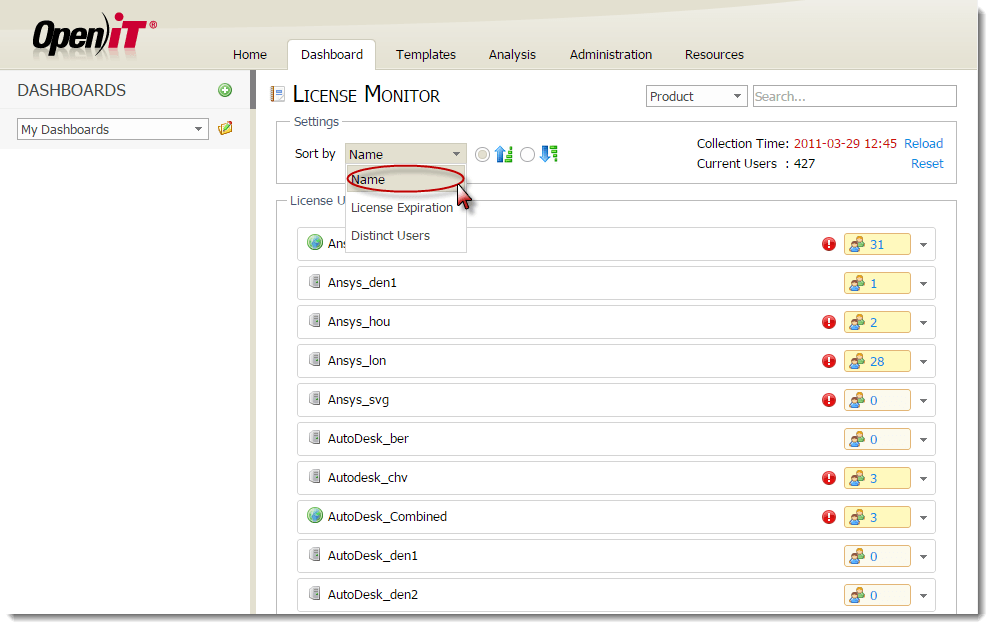Viewport: 987px width, 623px height.
Task: Click the server icon next to Ansys_svg
Action: tap(315, 398)
